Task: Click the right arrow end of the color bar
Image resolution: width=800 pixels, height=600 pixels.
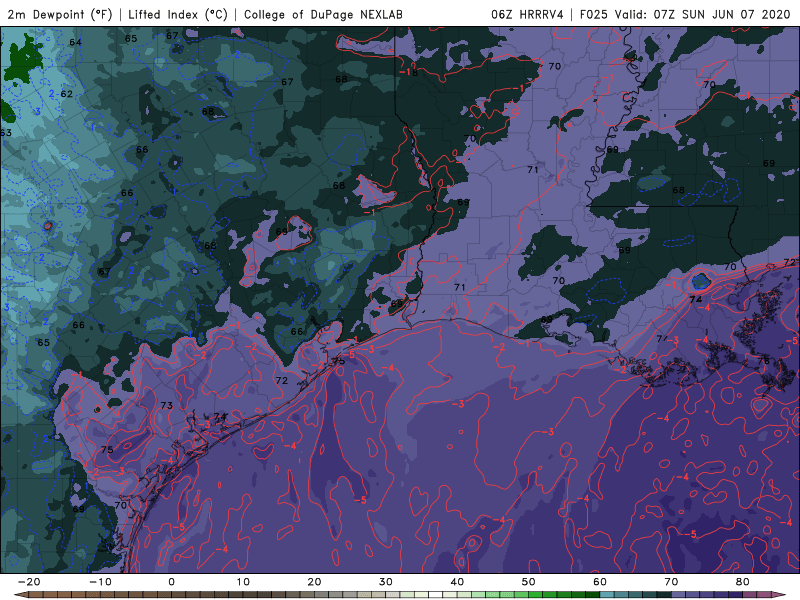Action: [x=781, y=595]
